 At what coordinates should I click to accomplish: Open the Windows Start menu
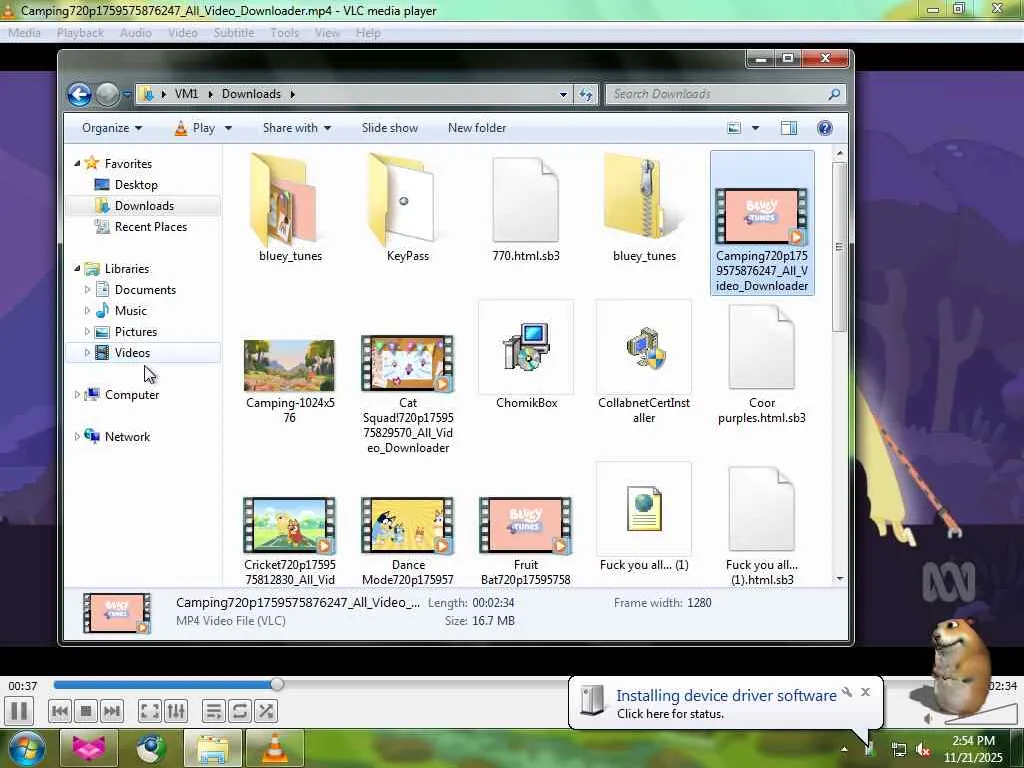click(27, 748)
